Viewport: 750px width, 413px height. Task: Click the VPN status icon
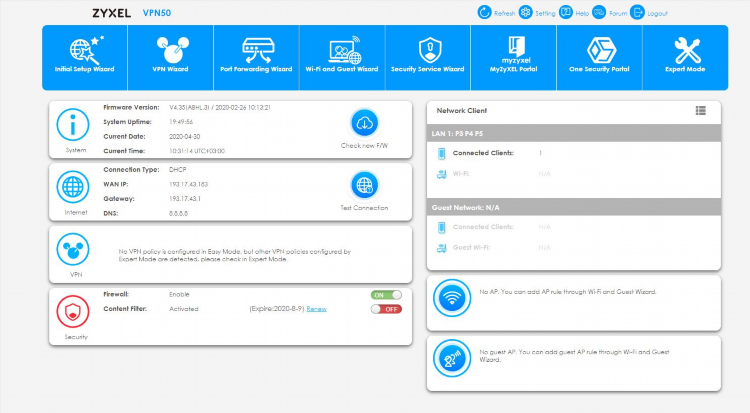(x=73, y=249)
